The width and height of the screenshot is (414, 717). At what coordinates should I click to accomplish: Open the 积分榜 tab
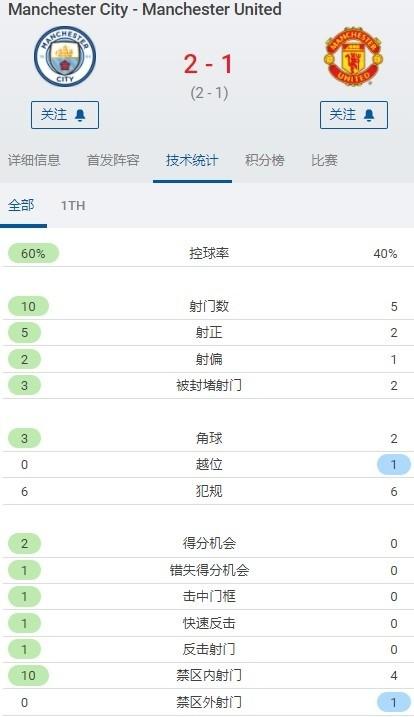pos(265,160)
